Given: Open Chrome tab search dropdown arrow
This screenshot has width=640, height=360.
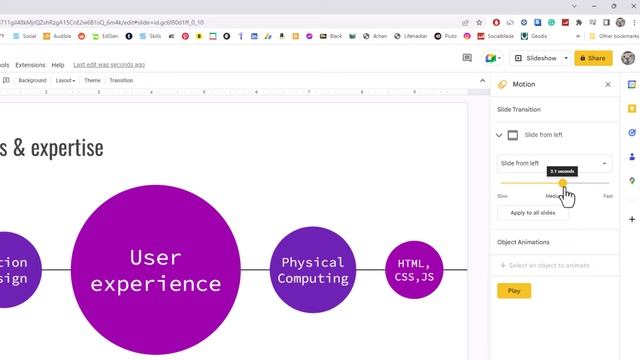Looking at the screenshot, I should [x=574, y=6].
